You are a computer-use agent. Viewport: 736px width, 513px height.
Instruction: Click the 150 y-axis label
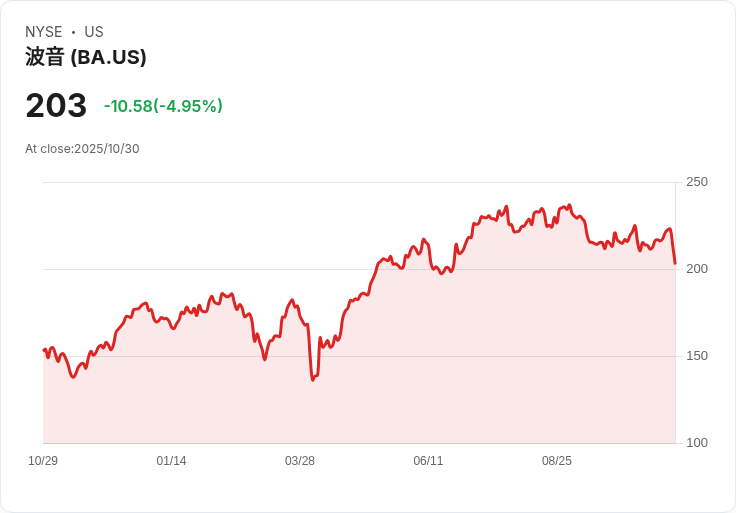pyautogui.click(x=696, y=356)
